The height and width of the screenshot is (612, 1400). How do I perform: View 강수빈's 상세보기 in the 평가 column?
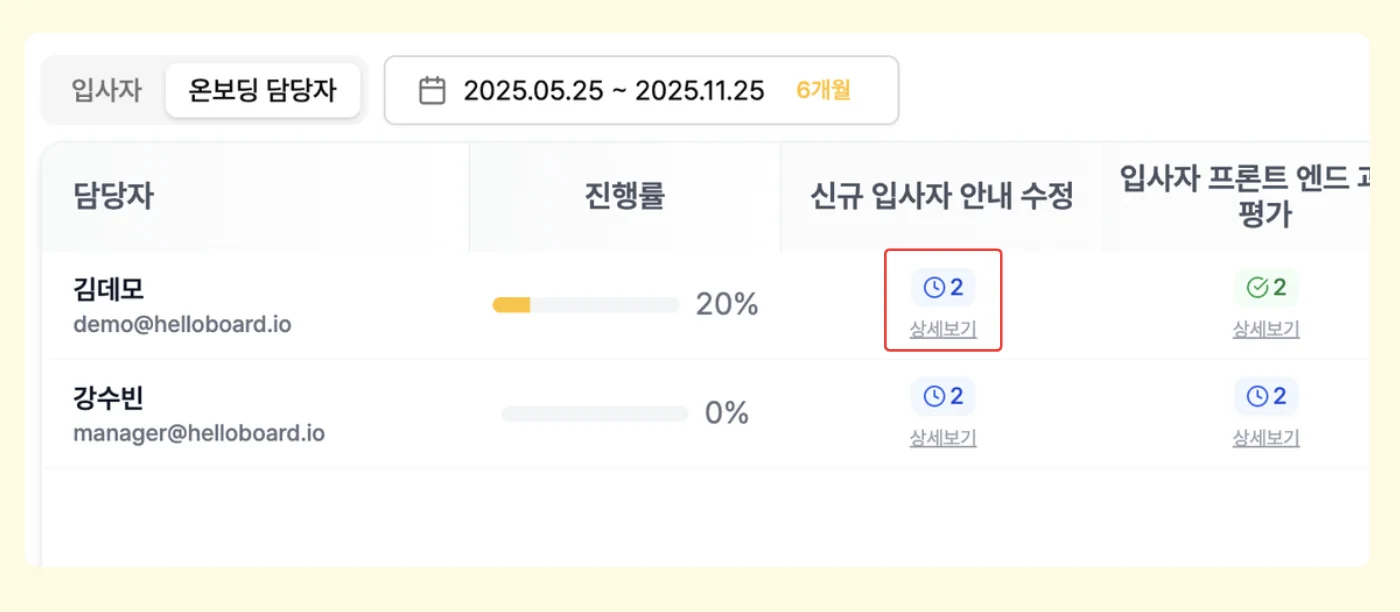(x=1266, y=438)
